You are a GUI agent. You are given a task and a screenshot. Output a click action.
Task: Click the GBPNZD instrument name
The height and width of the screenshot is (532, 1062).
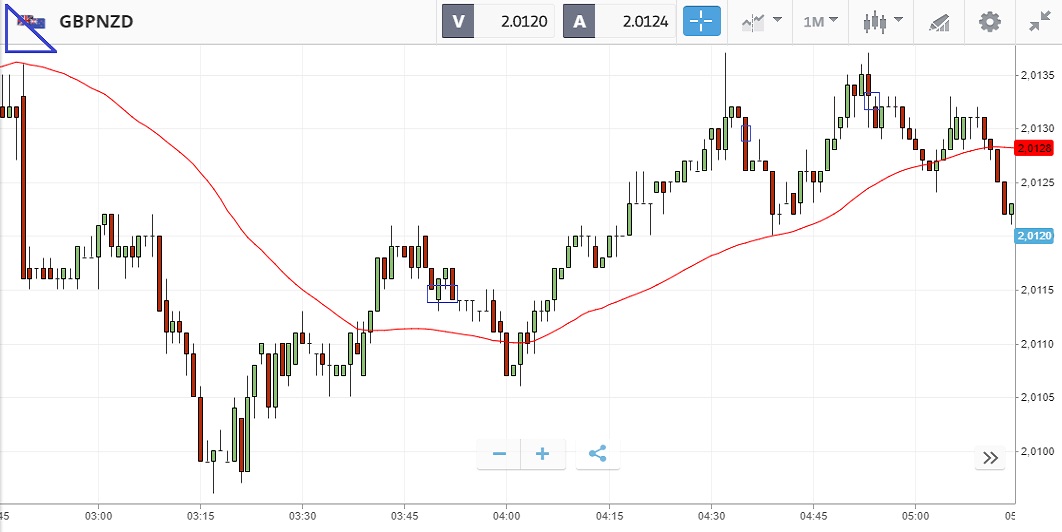97,21
